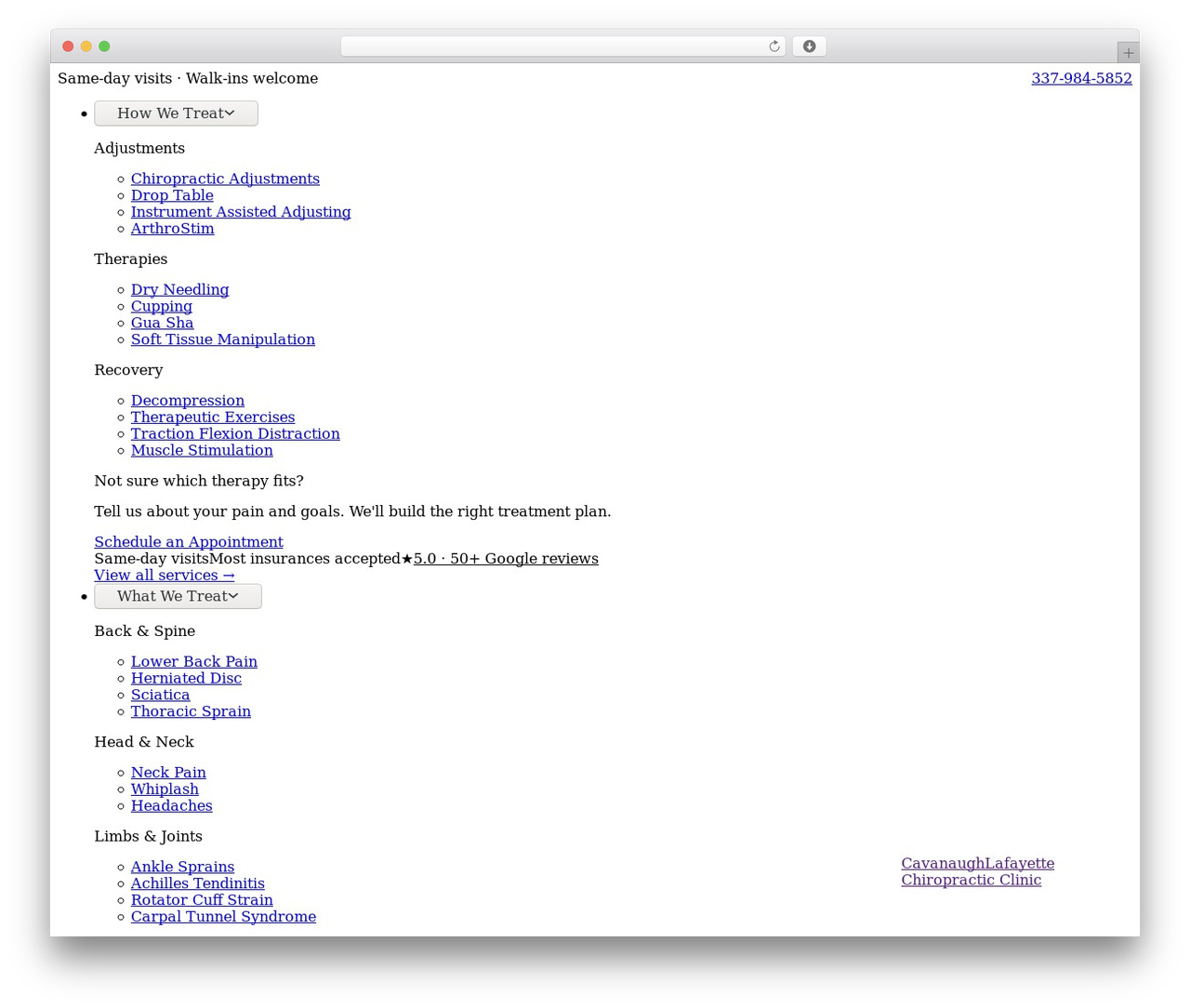
Task: Expand the What We Treat dropdown
Action: tap(178, 596)
